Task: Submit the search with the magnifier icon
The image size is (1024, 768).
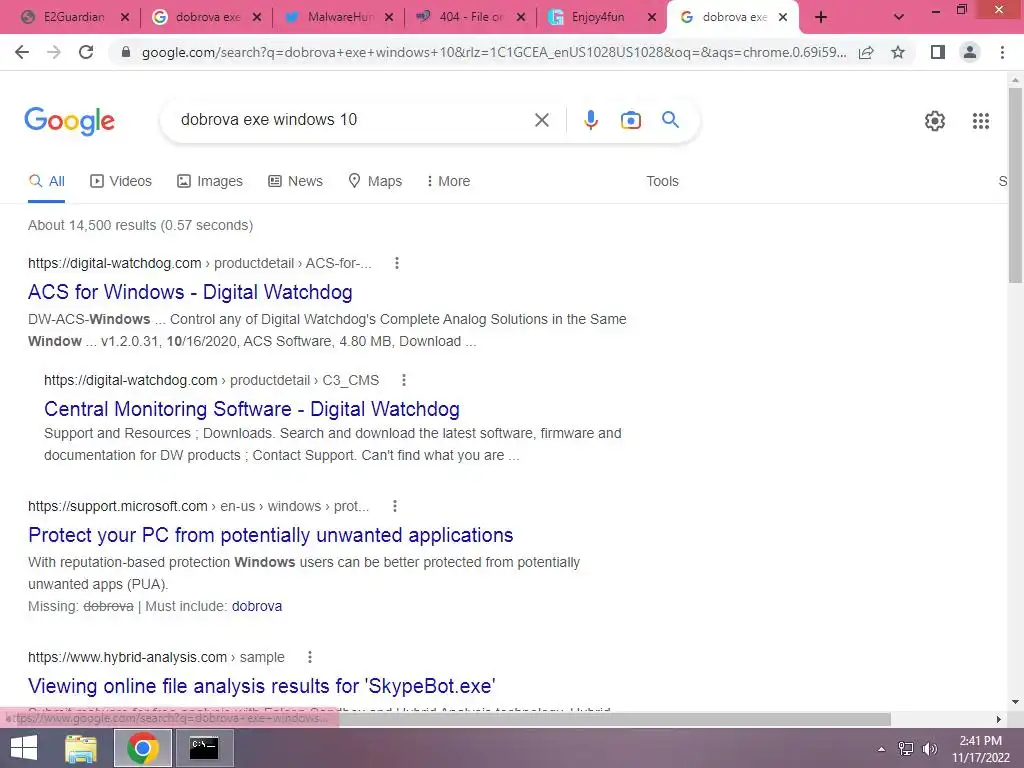Action: tap(670, 120)
